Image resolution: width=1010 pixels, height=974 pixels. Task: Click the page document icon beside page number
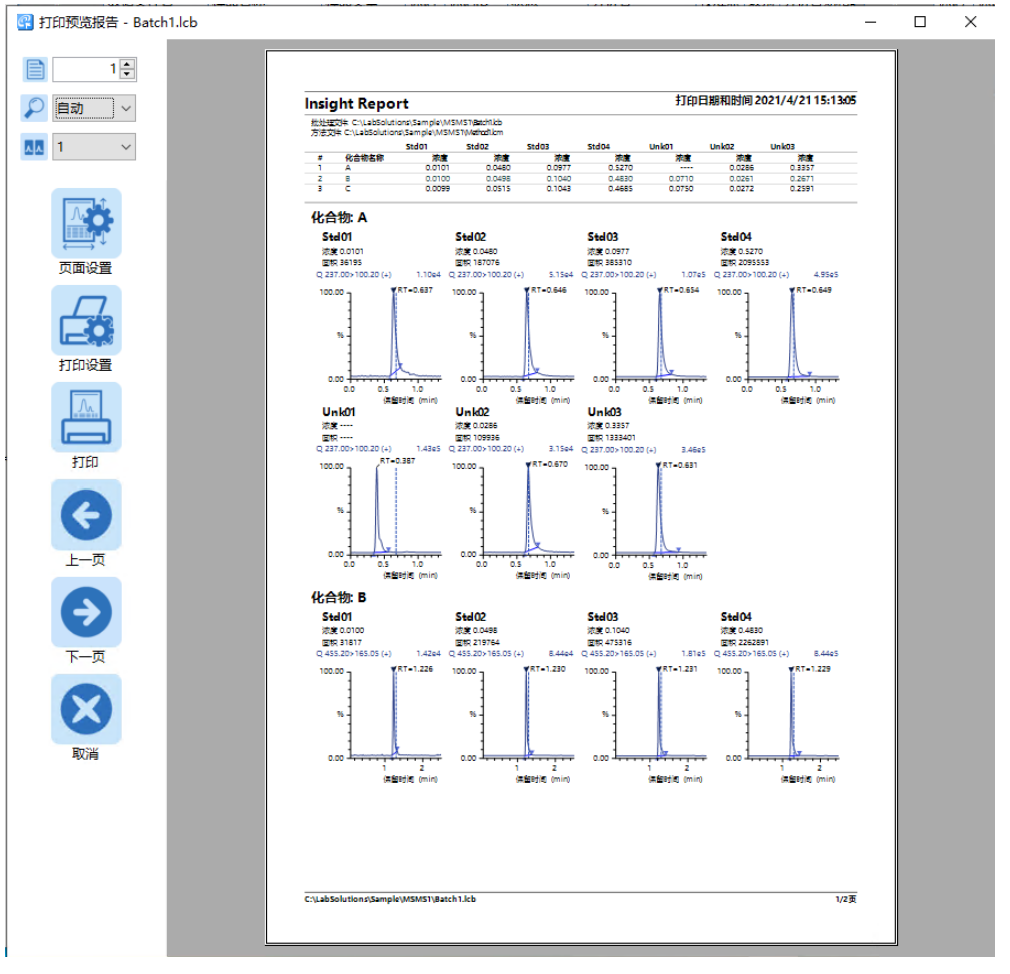pos(34,69)
